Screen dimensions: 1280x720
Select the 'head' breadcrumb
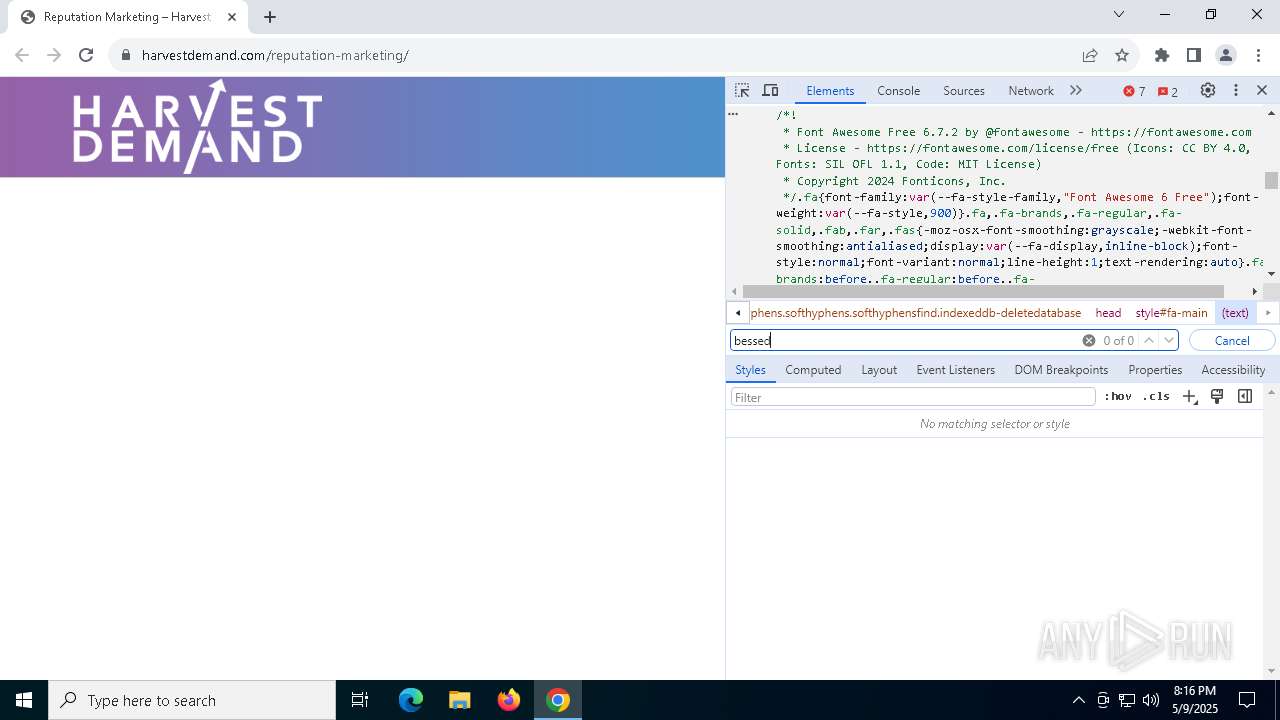tap(1108, 313)
